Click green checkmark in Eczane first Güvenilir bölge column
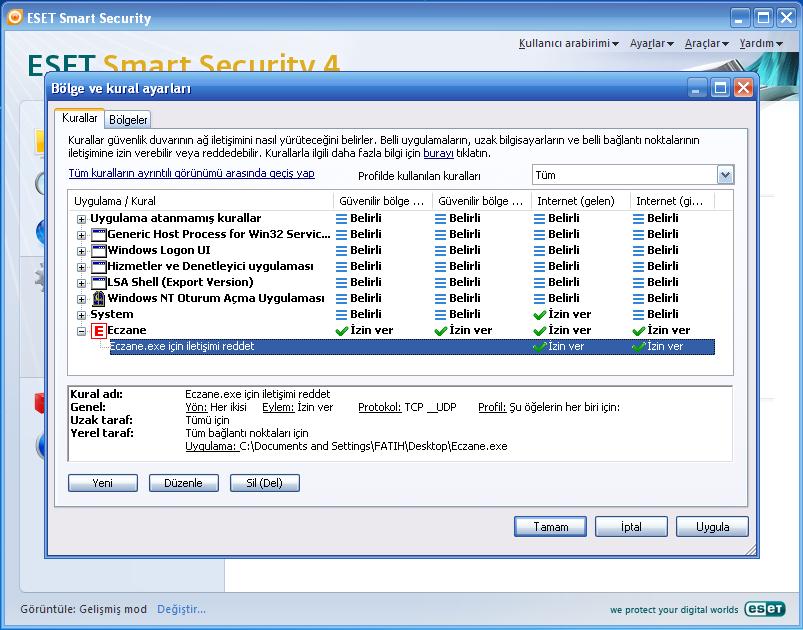The image size is (803, 630). (x=342, y=331)
